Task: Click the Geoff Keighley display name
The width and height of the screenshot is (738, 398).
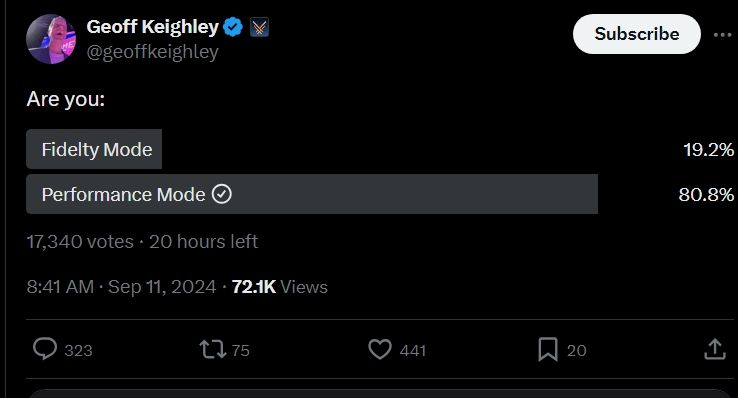Action: coord(152,27)
